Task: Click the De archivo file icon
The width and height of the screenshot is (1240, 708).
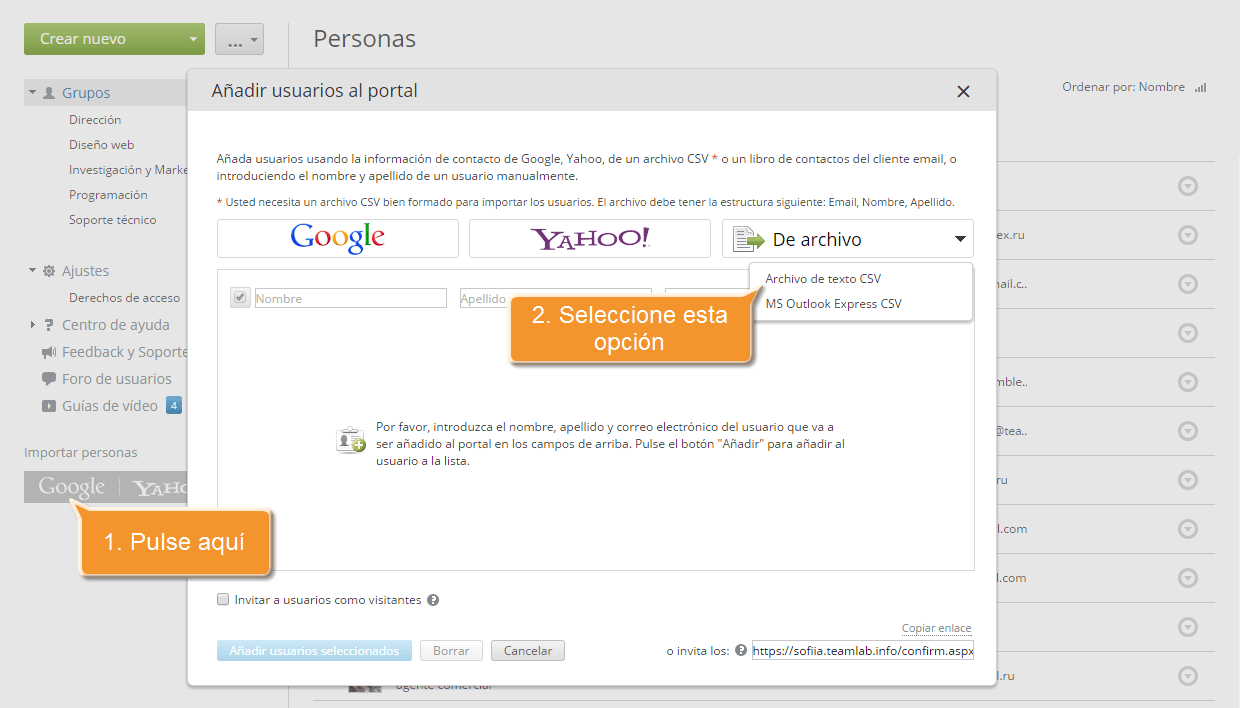Action: click(x=748, y=239)
